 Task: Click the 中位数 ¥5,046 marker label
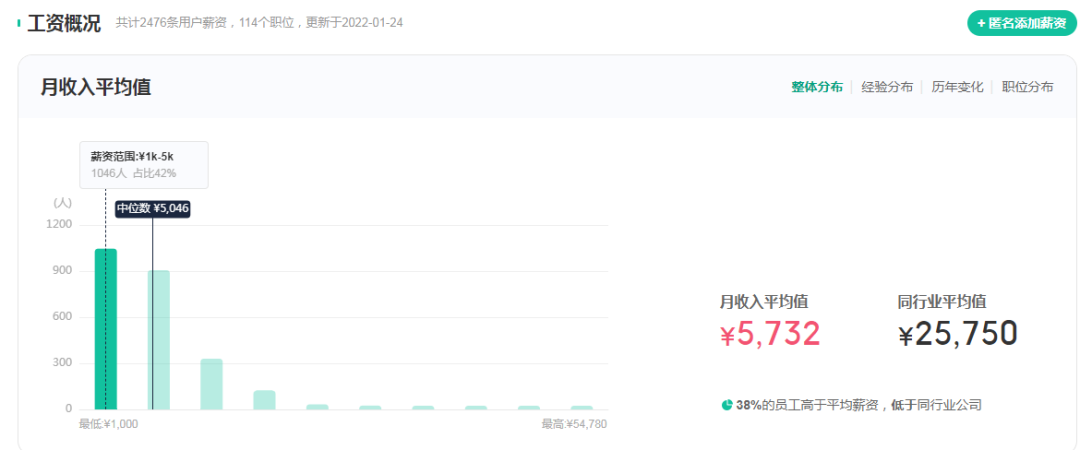152,208
